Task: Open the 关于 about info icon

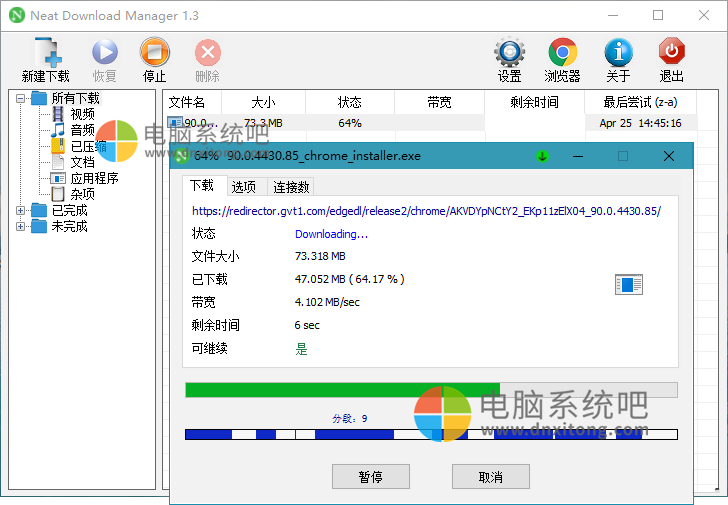Action: tap(618, 52)
